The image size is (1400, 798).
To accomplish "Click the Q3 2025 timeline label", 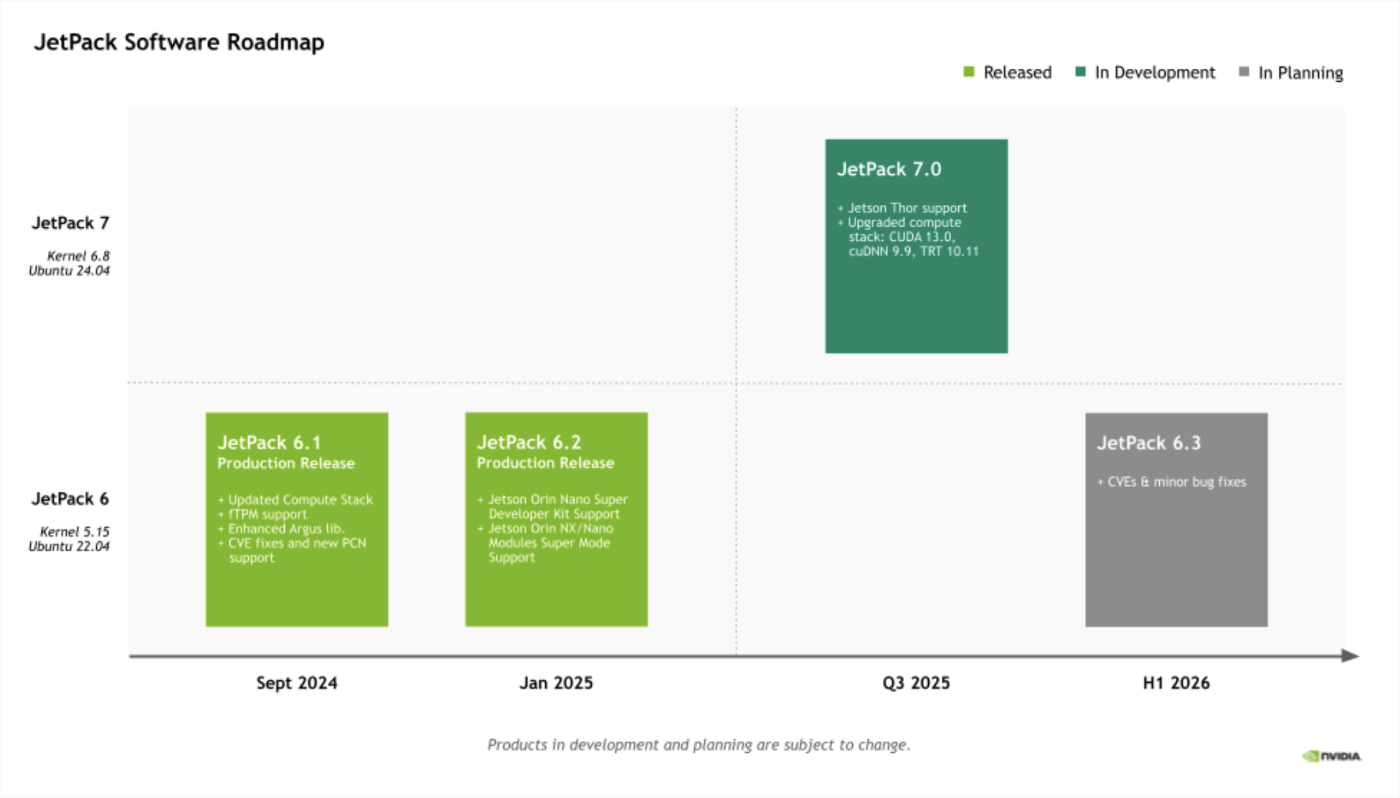I will click(x=916, y=684).
